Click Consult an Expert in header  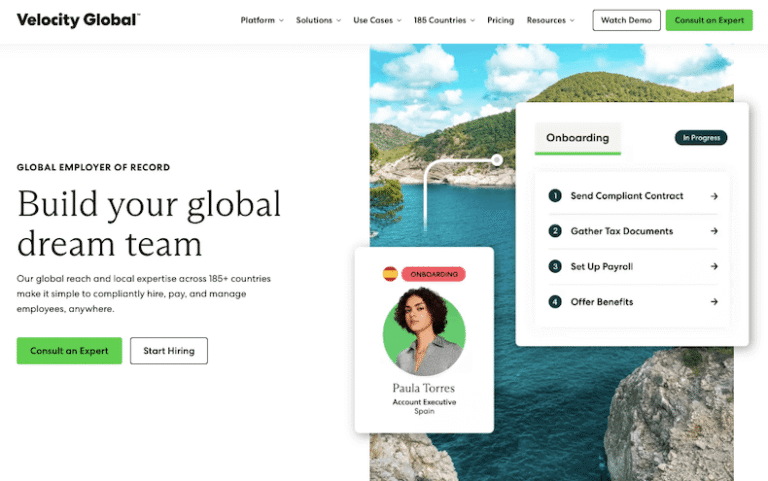click(709, 20)
